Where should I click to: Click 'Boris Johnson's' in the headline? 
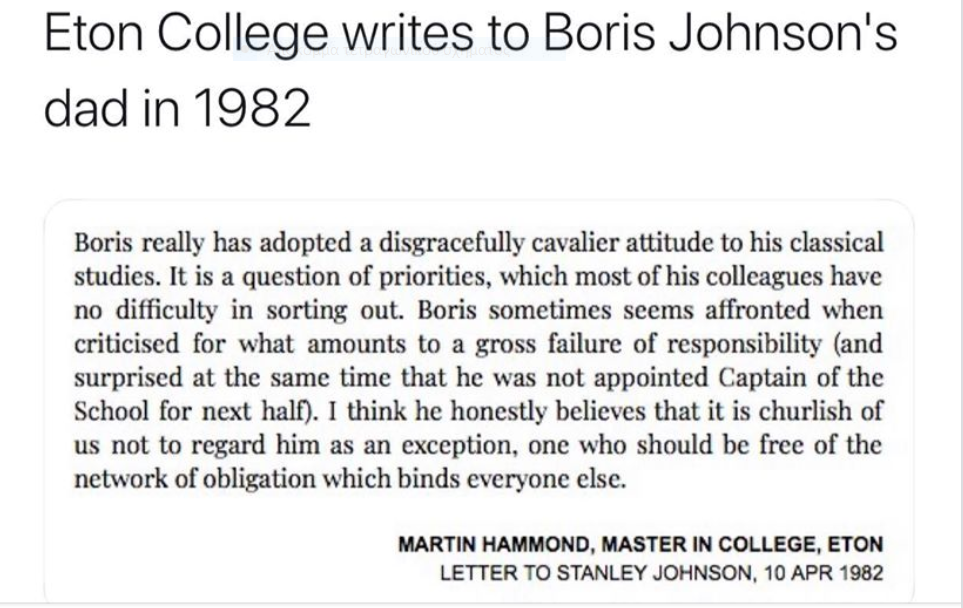tap(721, 33)
